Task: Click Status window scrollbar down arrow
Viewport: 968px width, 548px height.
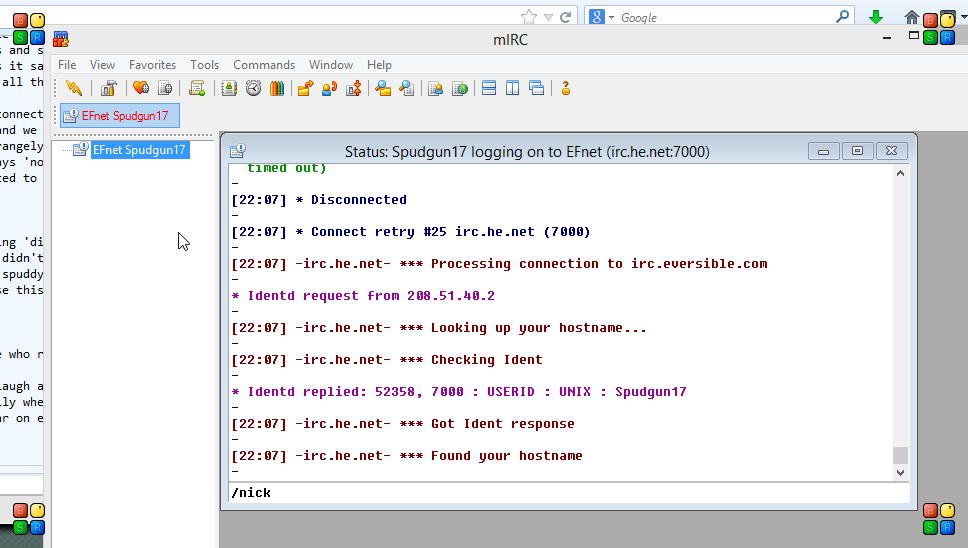Action: (900, 473)
